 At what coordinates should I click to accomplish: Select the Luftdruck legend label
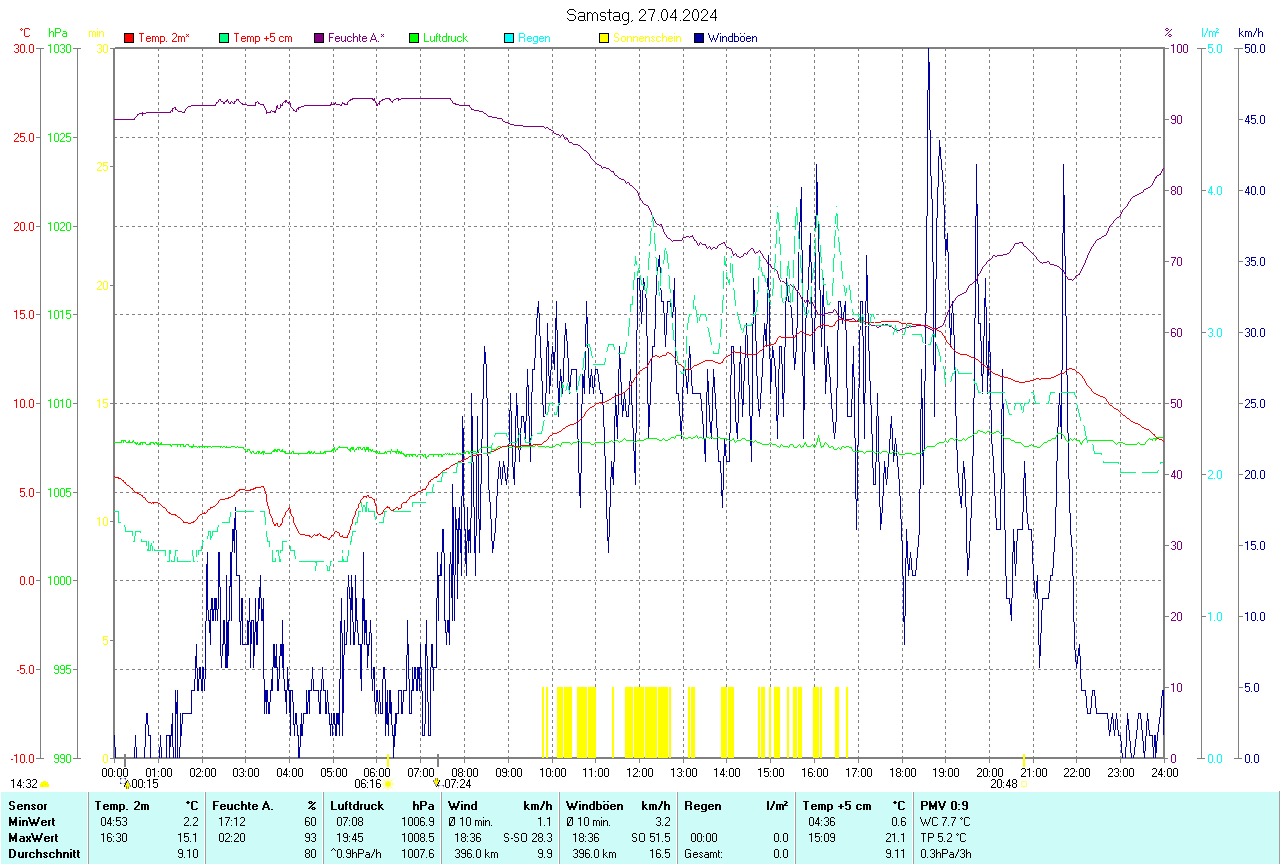pyautogui.click(x=446, y=38)
